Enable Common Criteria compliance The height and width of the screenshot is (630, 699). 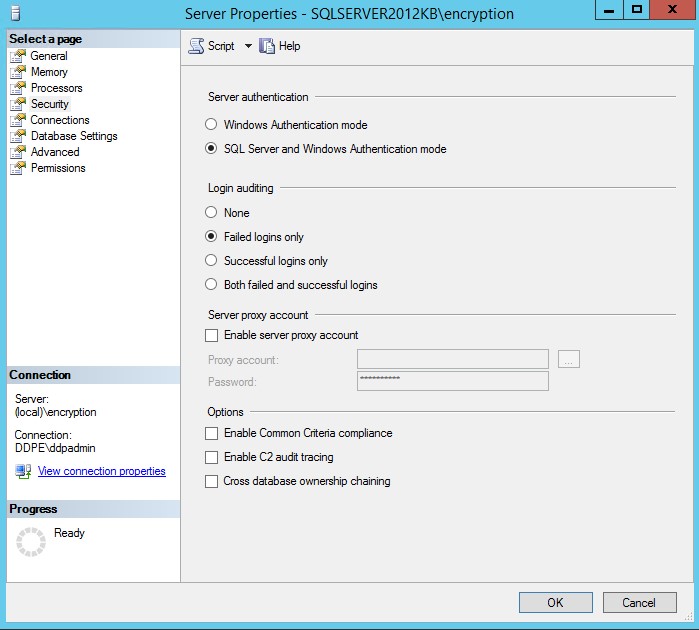pyautogui.click(x=211, y=433)
